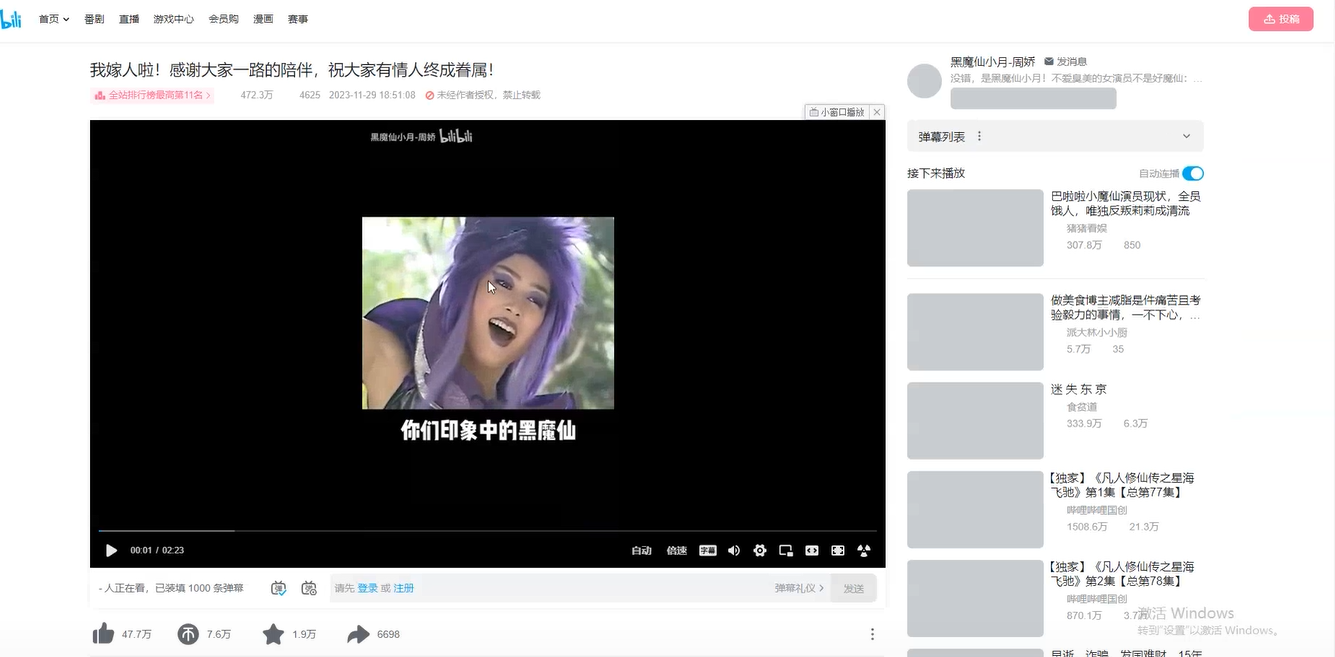
Task: Switch to widescreen mode icon
Action: pos(812,550)
